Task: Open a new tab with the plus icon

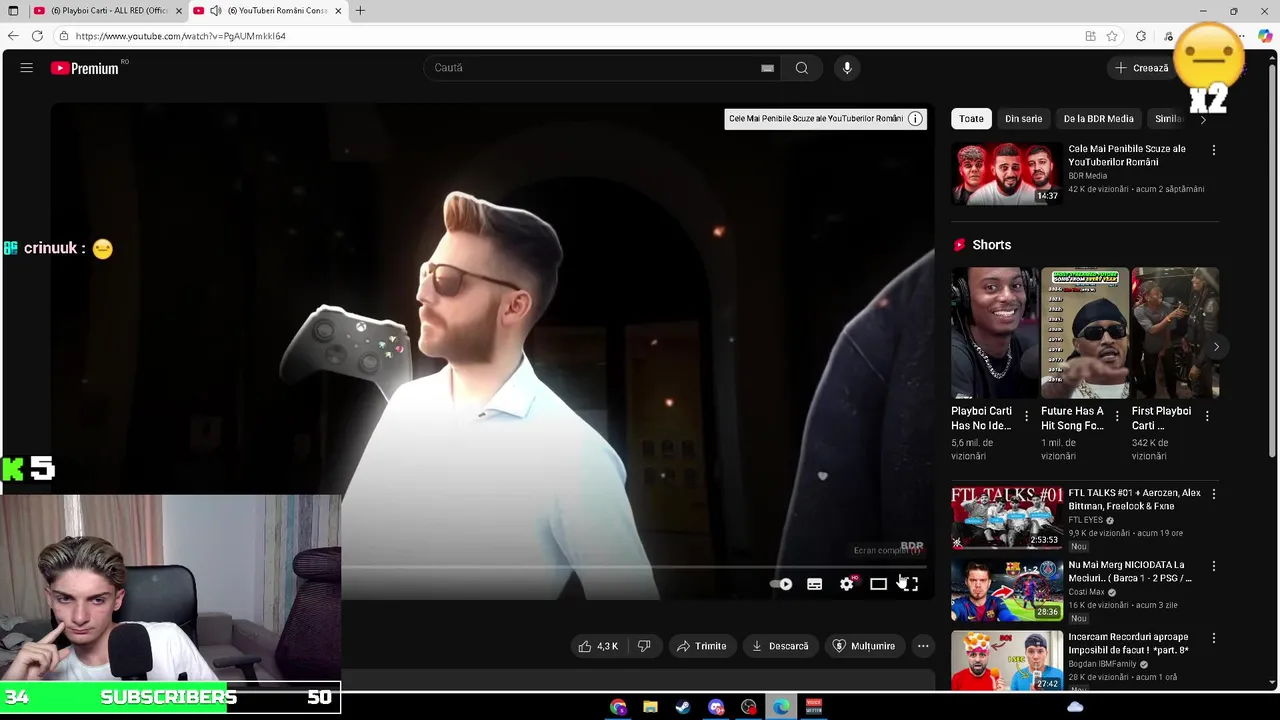Action: pyautogui.click(x=360, y=11)
